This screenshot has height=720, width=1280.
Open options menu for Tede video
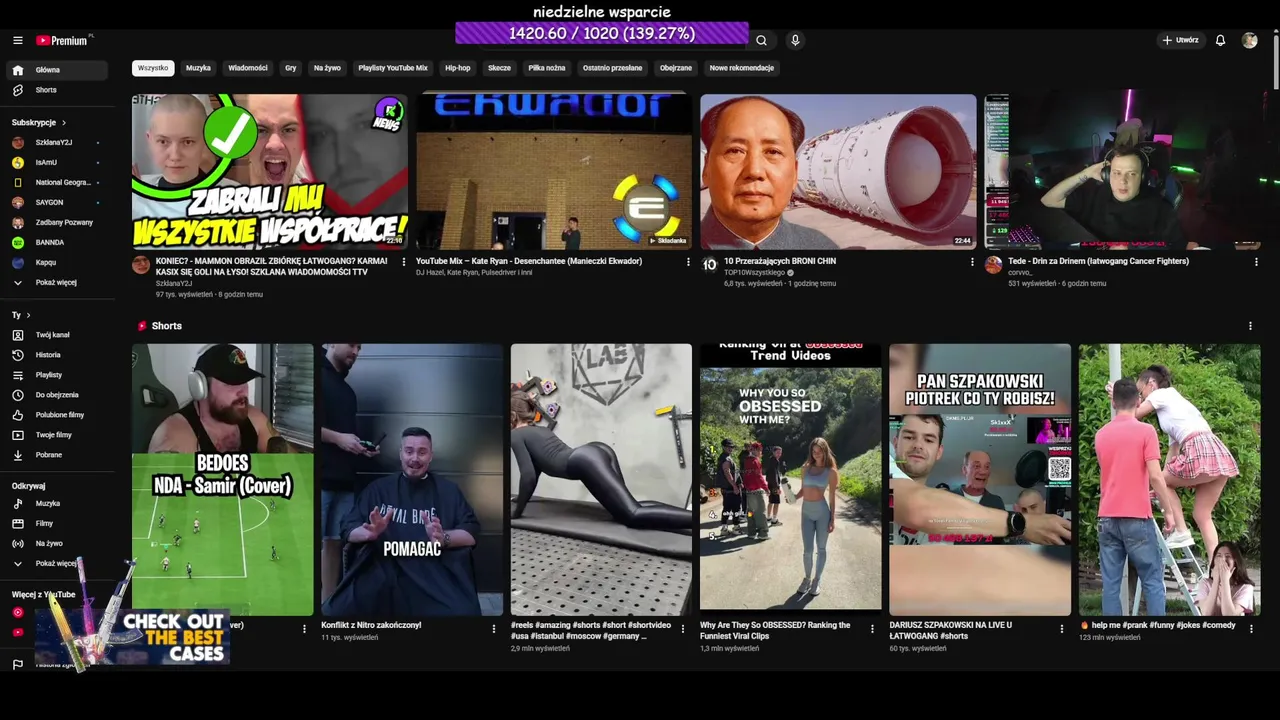(1256, 262)
